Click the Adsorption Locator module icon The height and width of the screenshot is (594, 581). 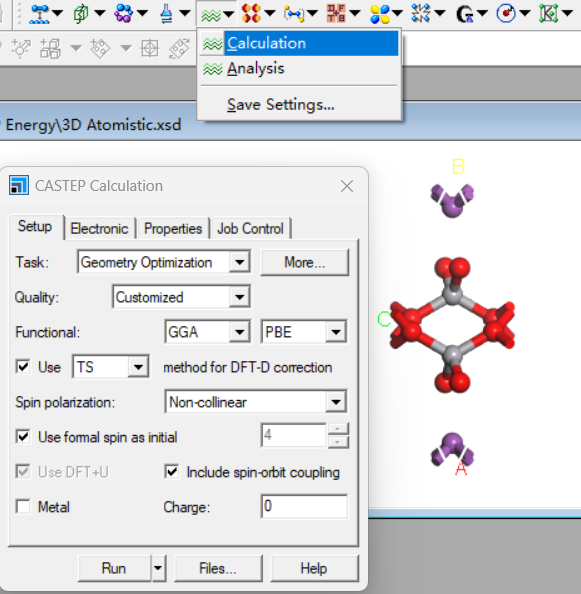tap(39, 14)
